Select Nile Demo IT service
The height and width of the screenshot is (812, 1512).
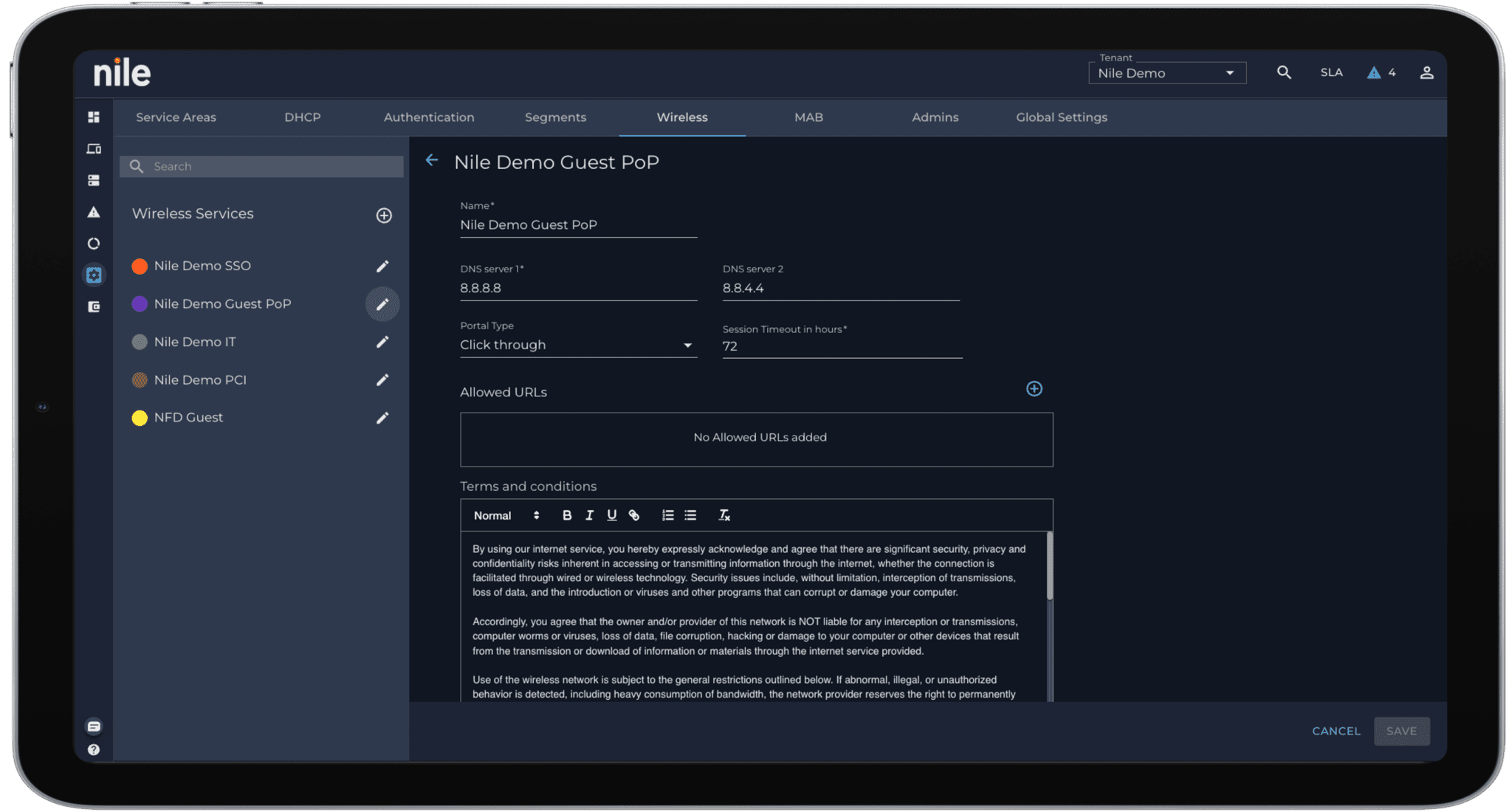(x=195, y=342)
